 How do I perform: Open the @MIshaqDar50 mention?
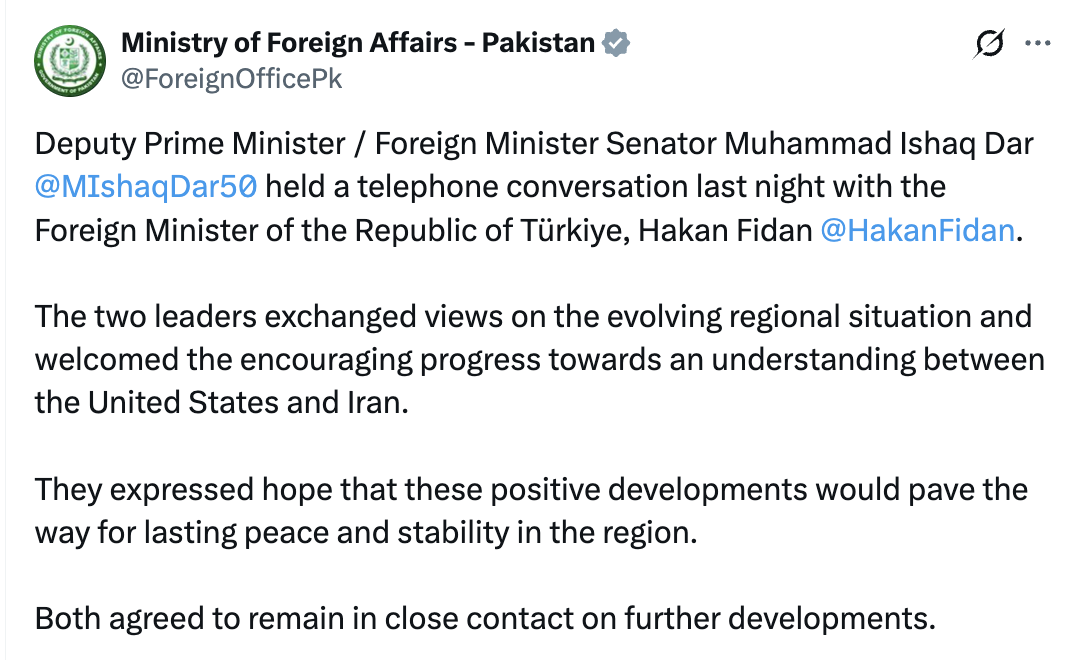(x=146, y=187)
